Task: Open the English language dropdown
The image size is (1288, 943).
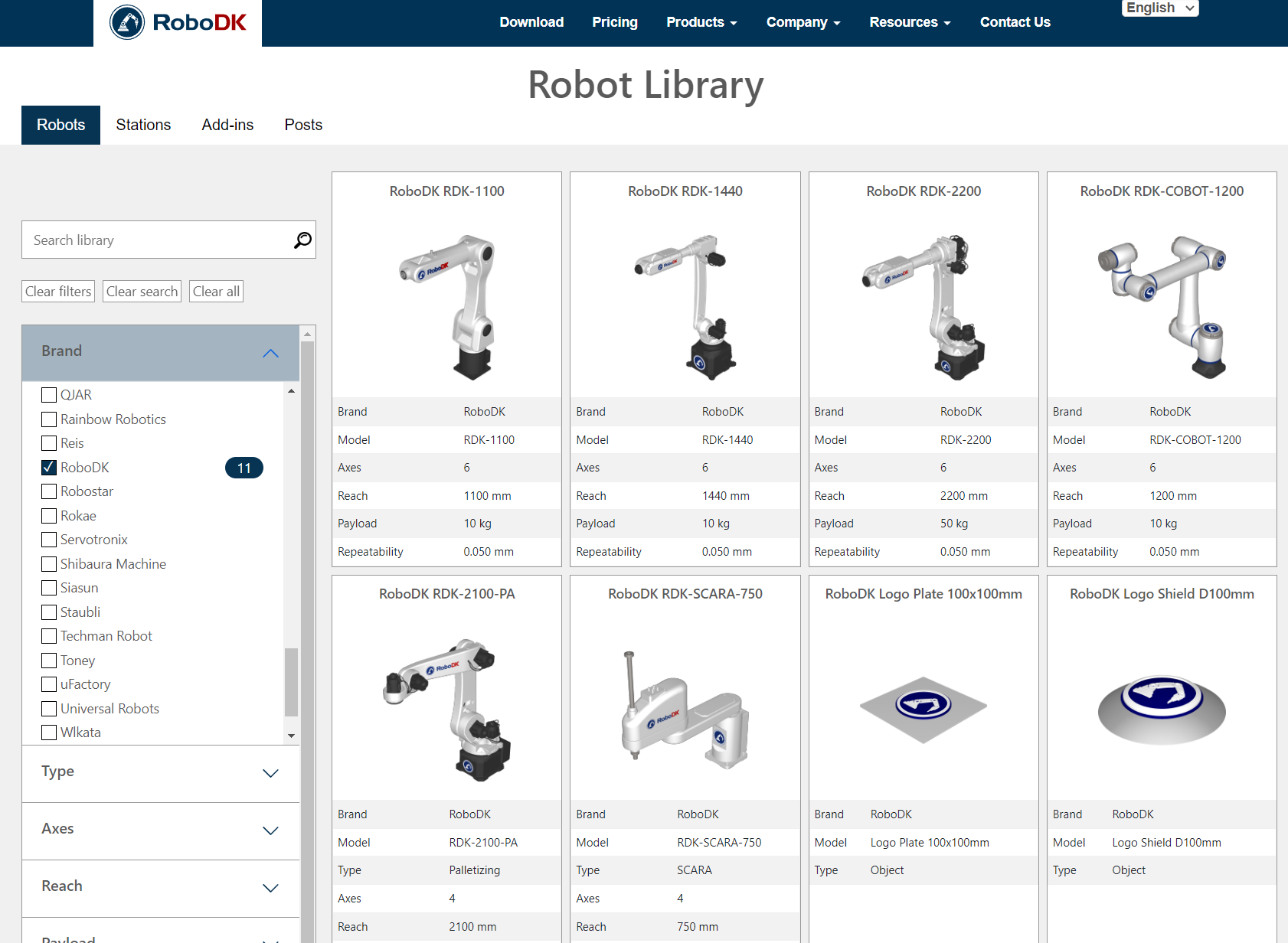Action: coord(1159,8)
